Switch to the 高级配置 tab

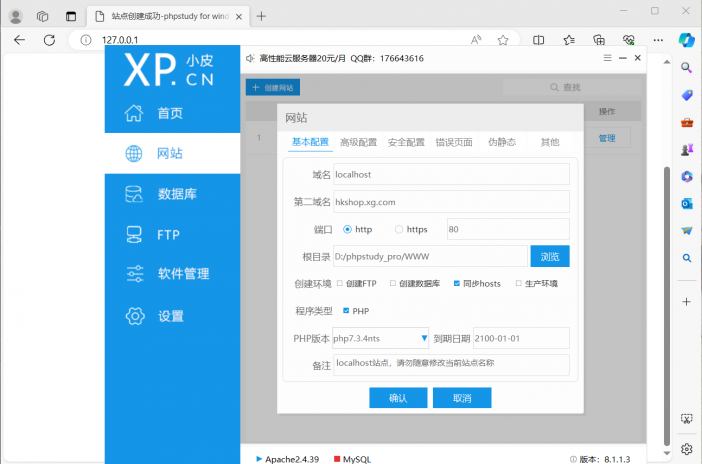click(358, 142)
